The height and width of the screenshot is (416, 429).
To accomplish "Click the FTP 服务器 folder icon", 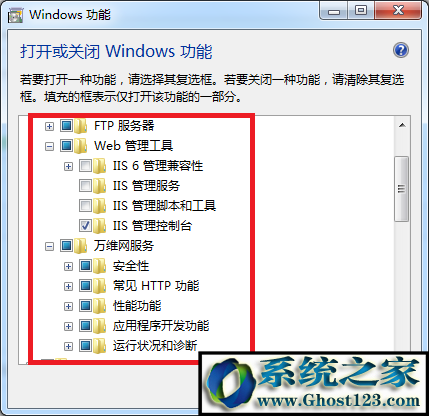I will [81, 126].
